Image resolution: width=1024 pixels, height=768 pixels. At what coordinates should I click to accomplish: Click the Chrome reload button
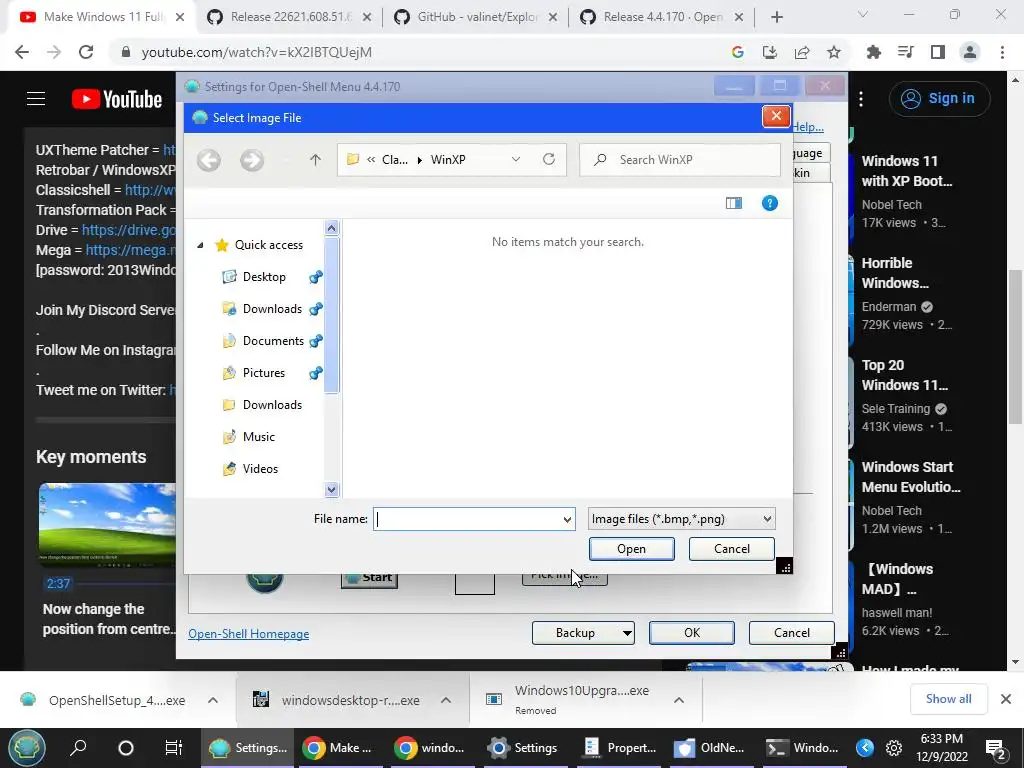(86, 52)
